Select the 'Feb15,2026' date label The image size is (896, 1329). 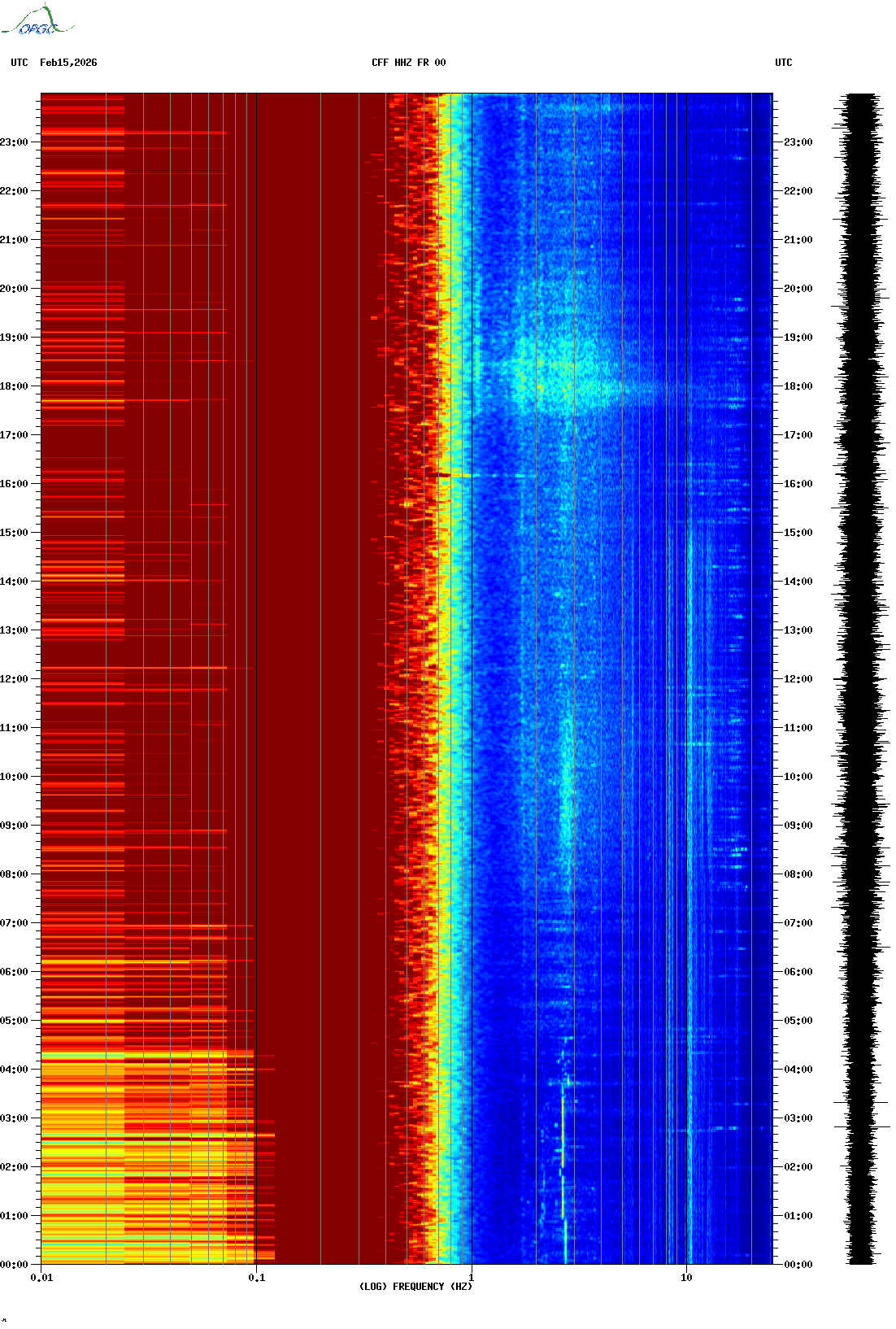68,63
